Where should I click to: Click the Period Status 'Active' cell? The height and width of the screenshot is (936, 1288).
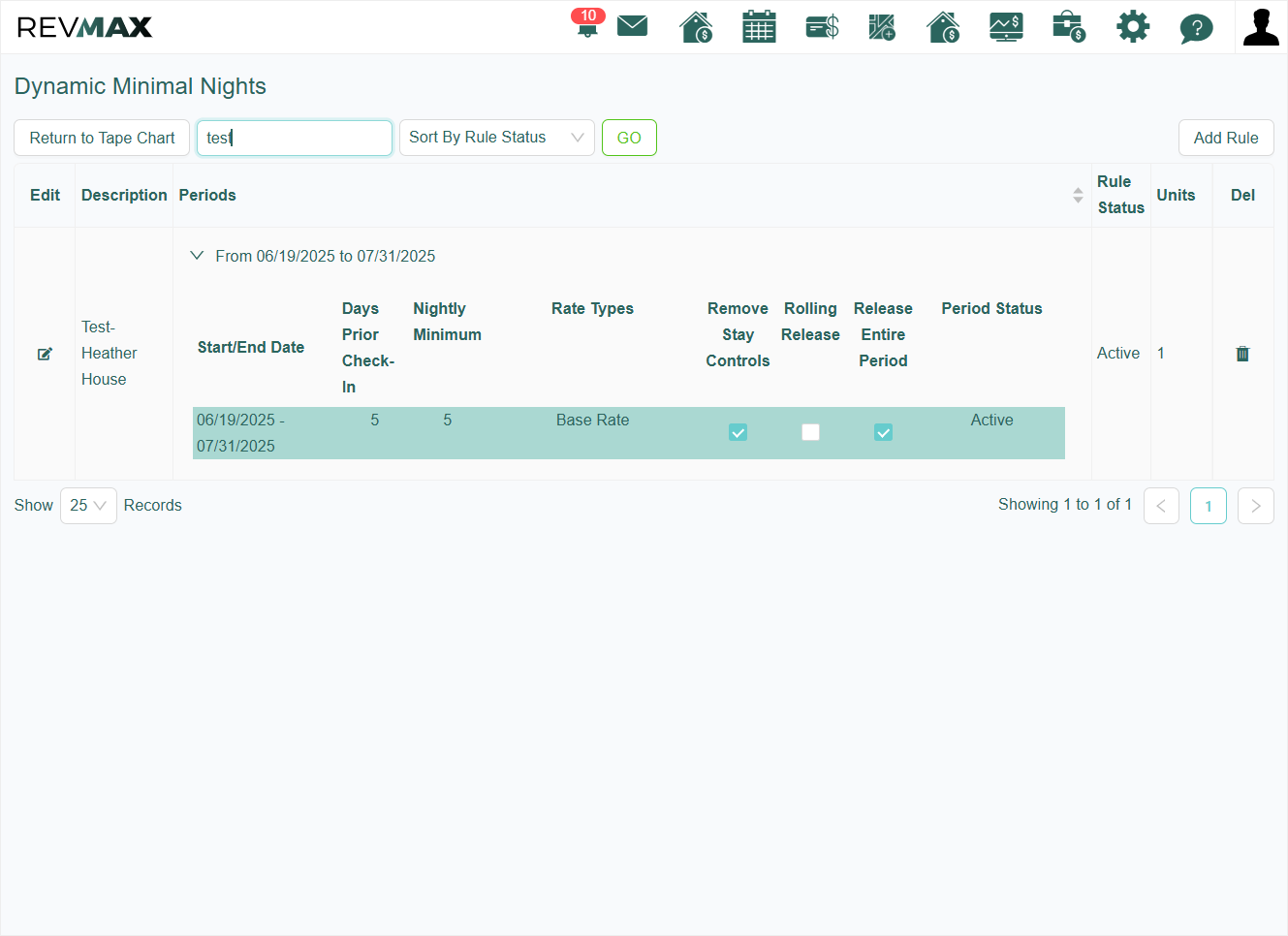tap(991, 420)
